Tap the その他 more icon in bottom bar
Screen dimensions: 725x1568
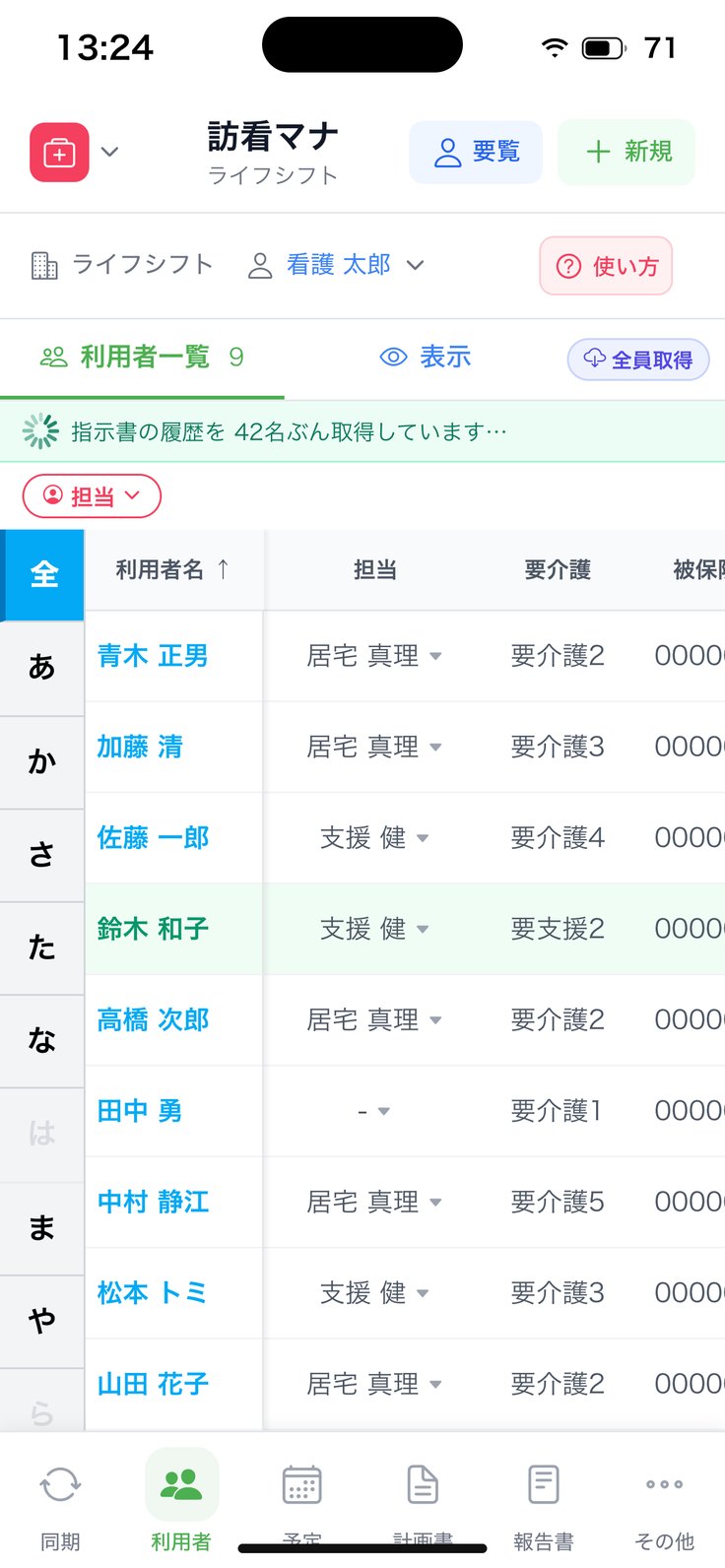point(664,1484)
